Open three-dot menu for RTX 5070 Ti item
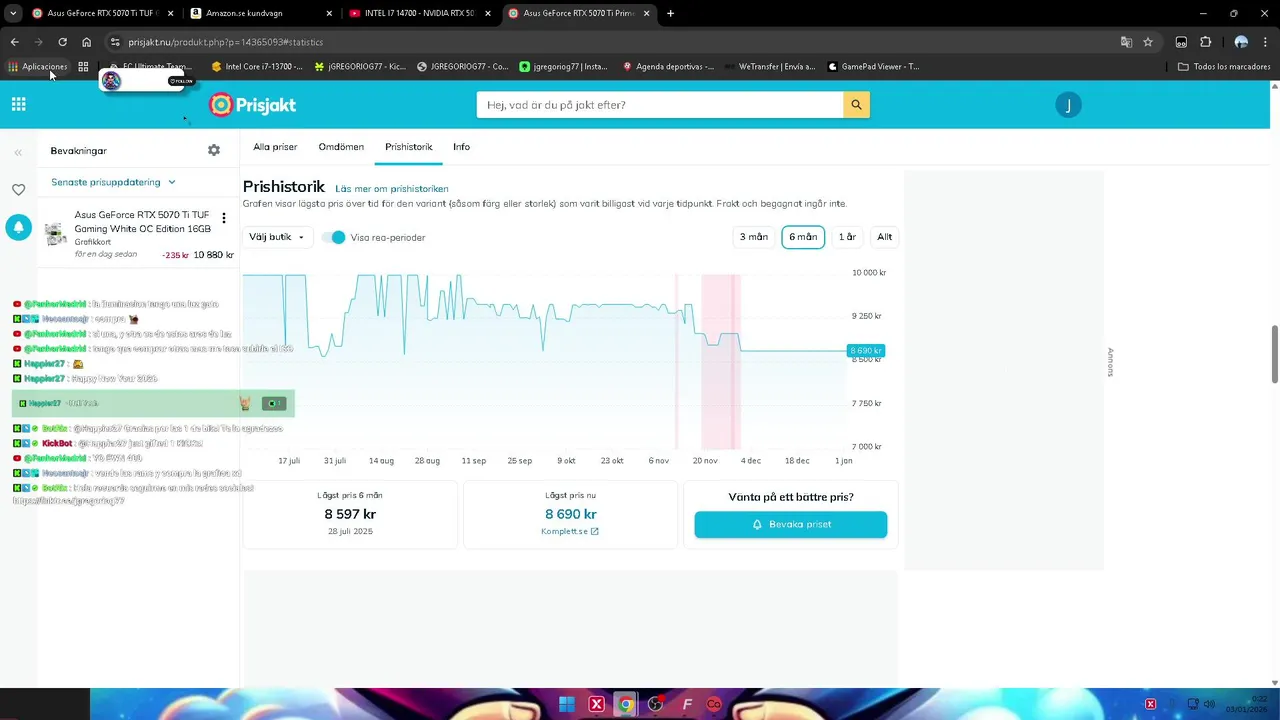The image size is (1280, 720). [223, 218]
